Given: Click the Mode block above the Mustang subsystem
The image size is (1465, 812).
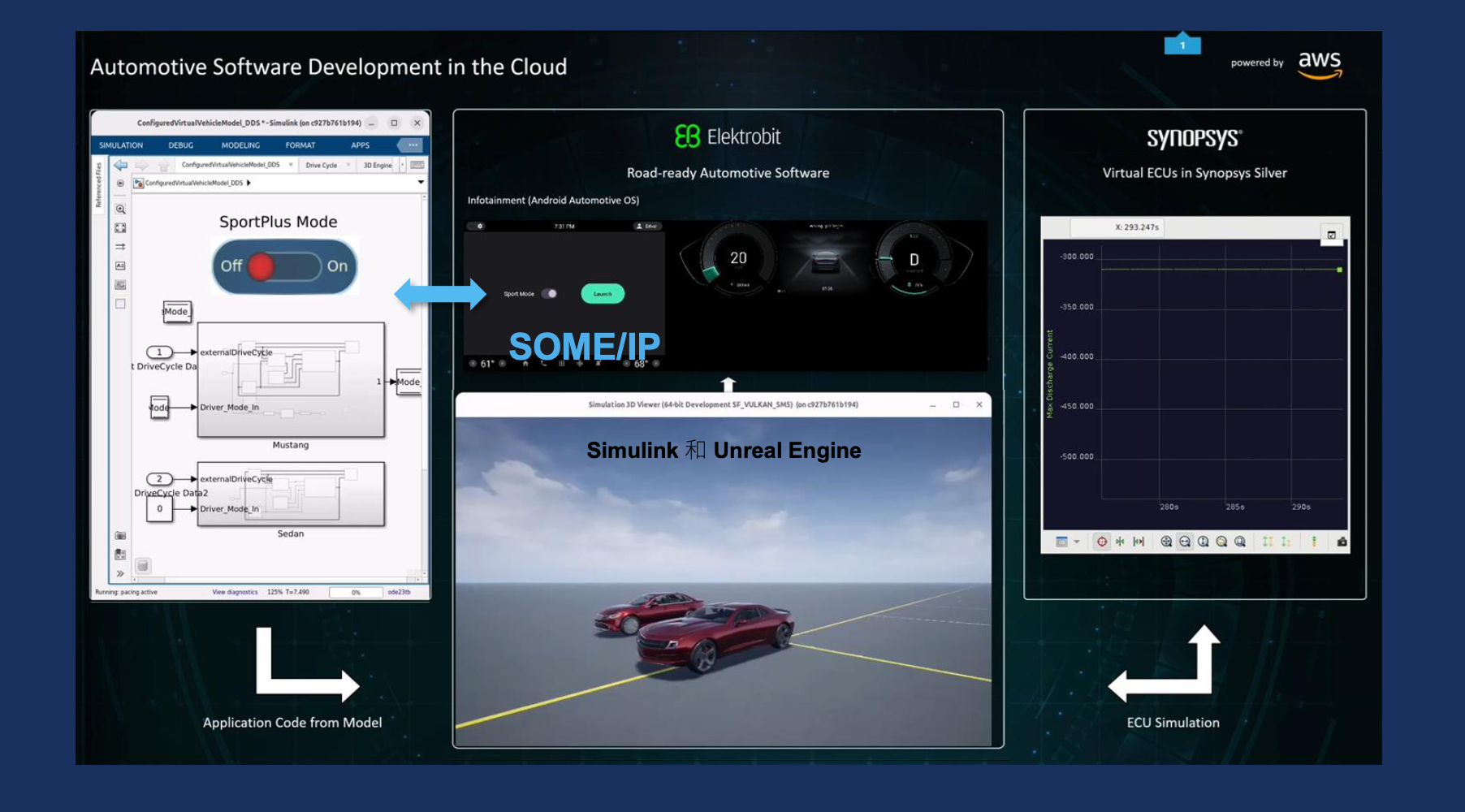Looking at the screenshot, I should [176, 312].
